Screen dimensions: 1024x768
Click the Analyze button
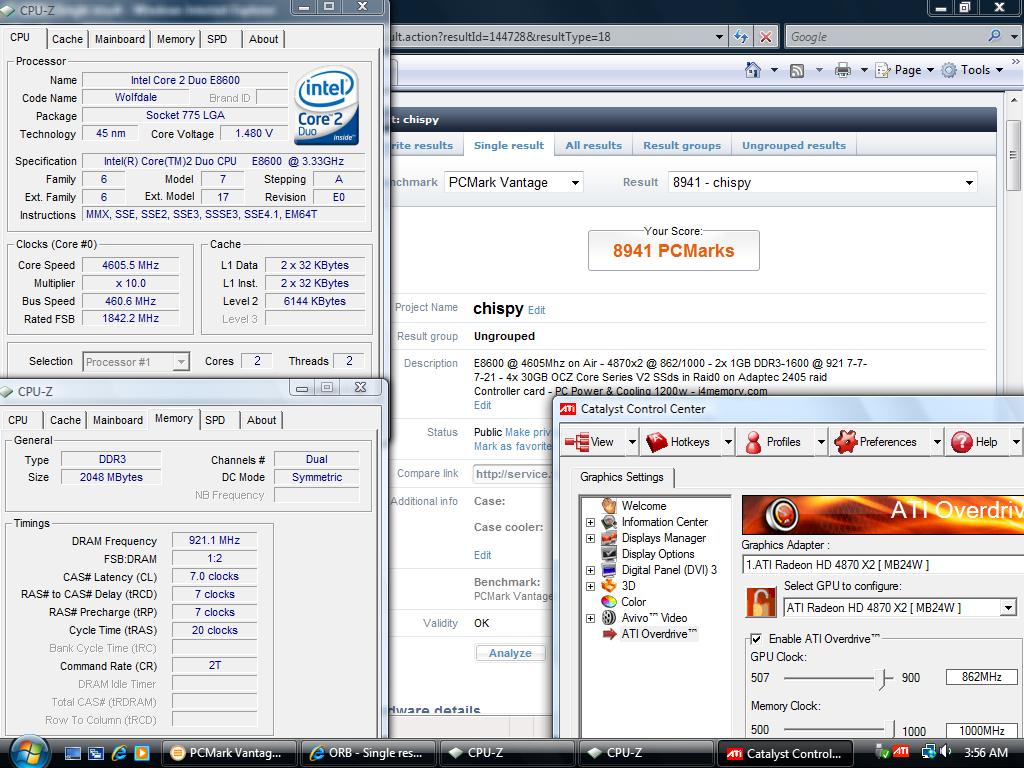point(510,653)
